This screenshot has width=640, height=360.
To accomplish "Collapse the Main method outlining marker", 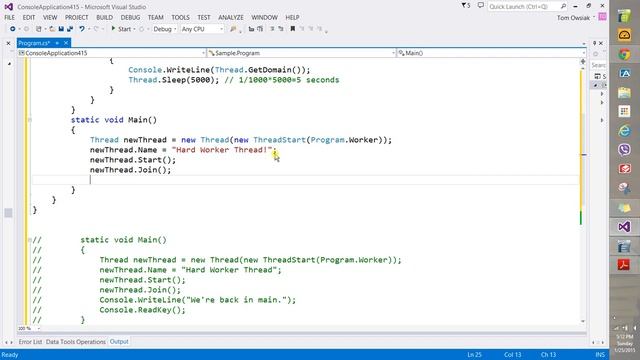I will coord(30,120).
